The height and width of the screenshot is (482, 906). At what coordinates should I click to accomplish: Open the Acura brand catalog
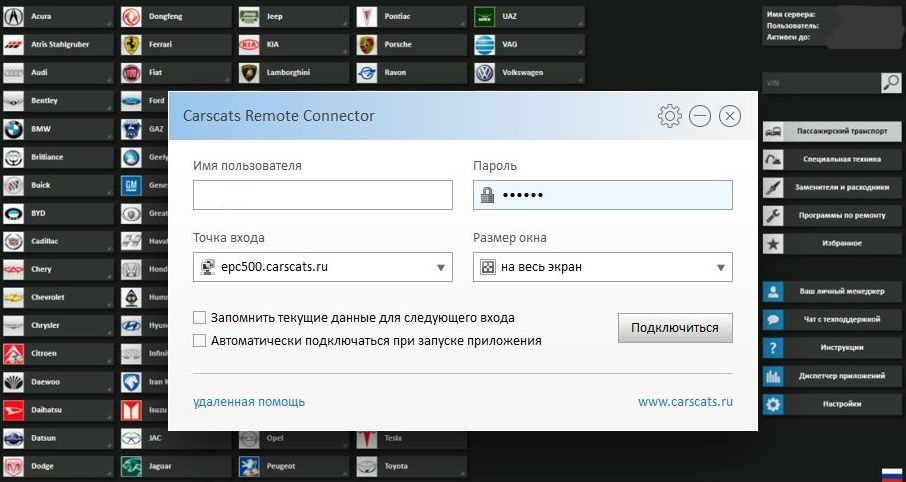58,17
